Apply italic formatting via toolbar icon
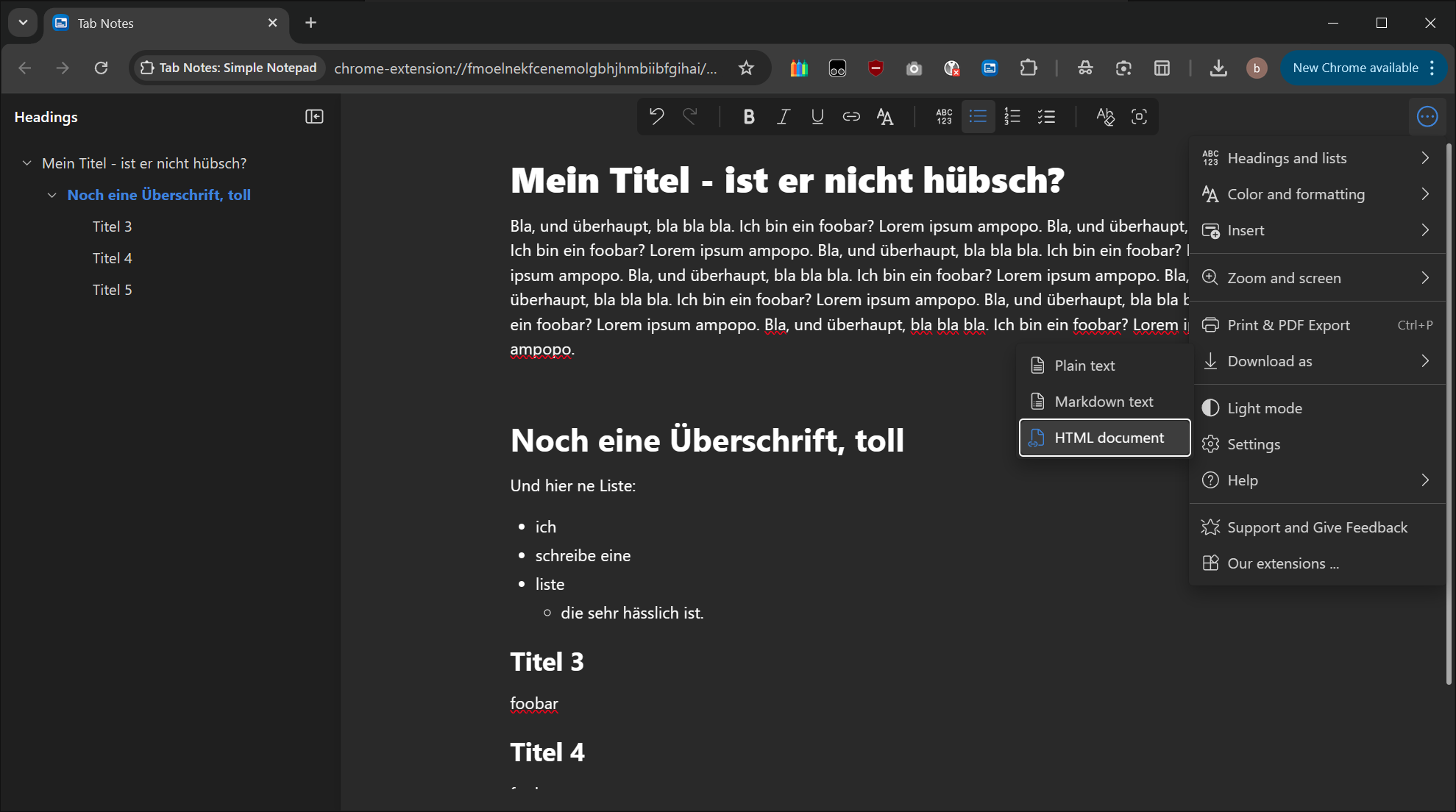 (783, 116)
